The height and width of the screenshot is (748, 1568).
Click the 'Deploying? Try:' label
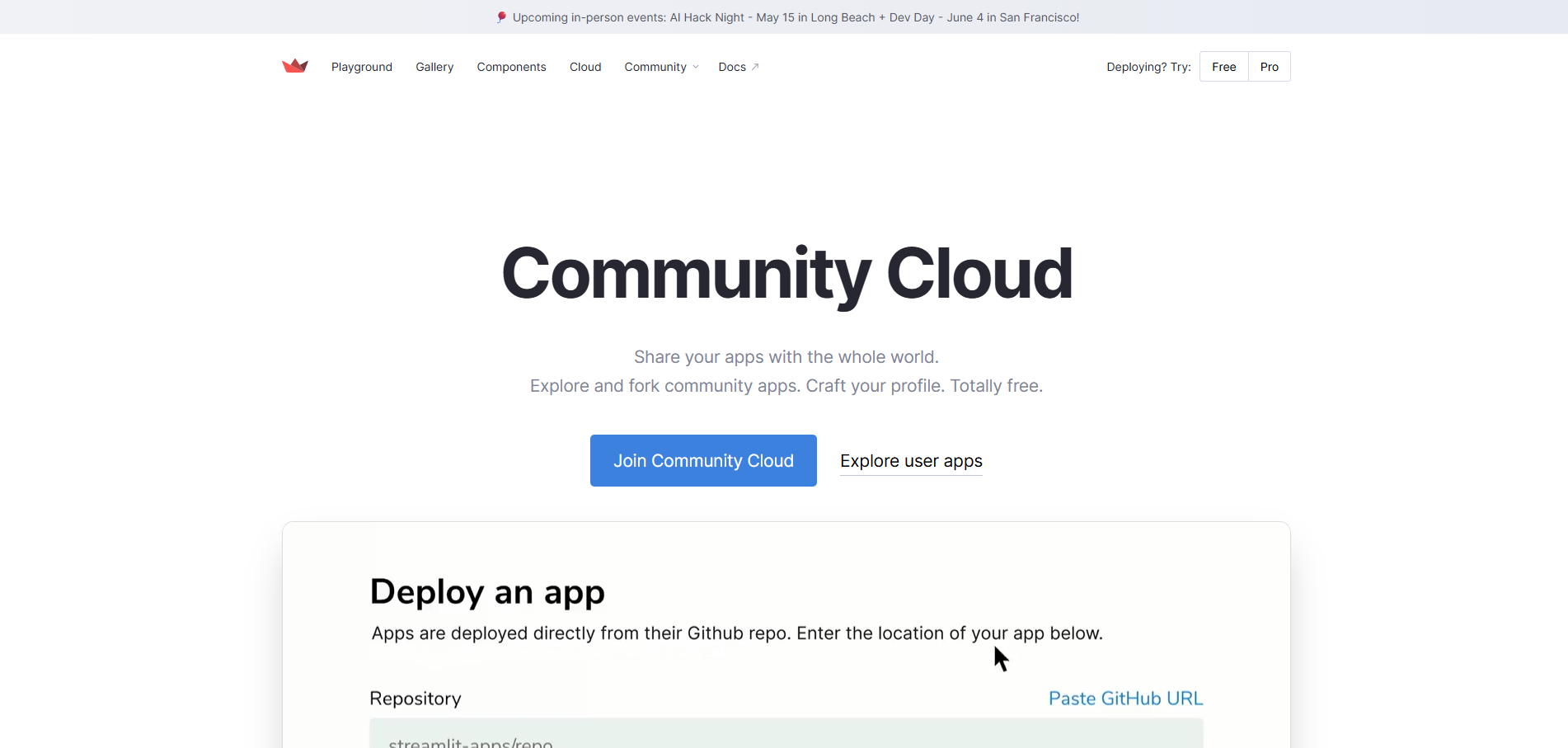1148,67
